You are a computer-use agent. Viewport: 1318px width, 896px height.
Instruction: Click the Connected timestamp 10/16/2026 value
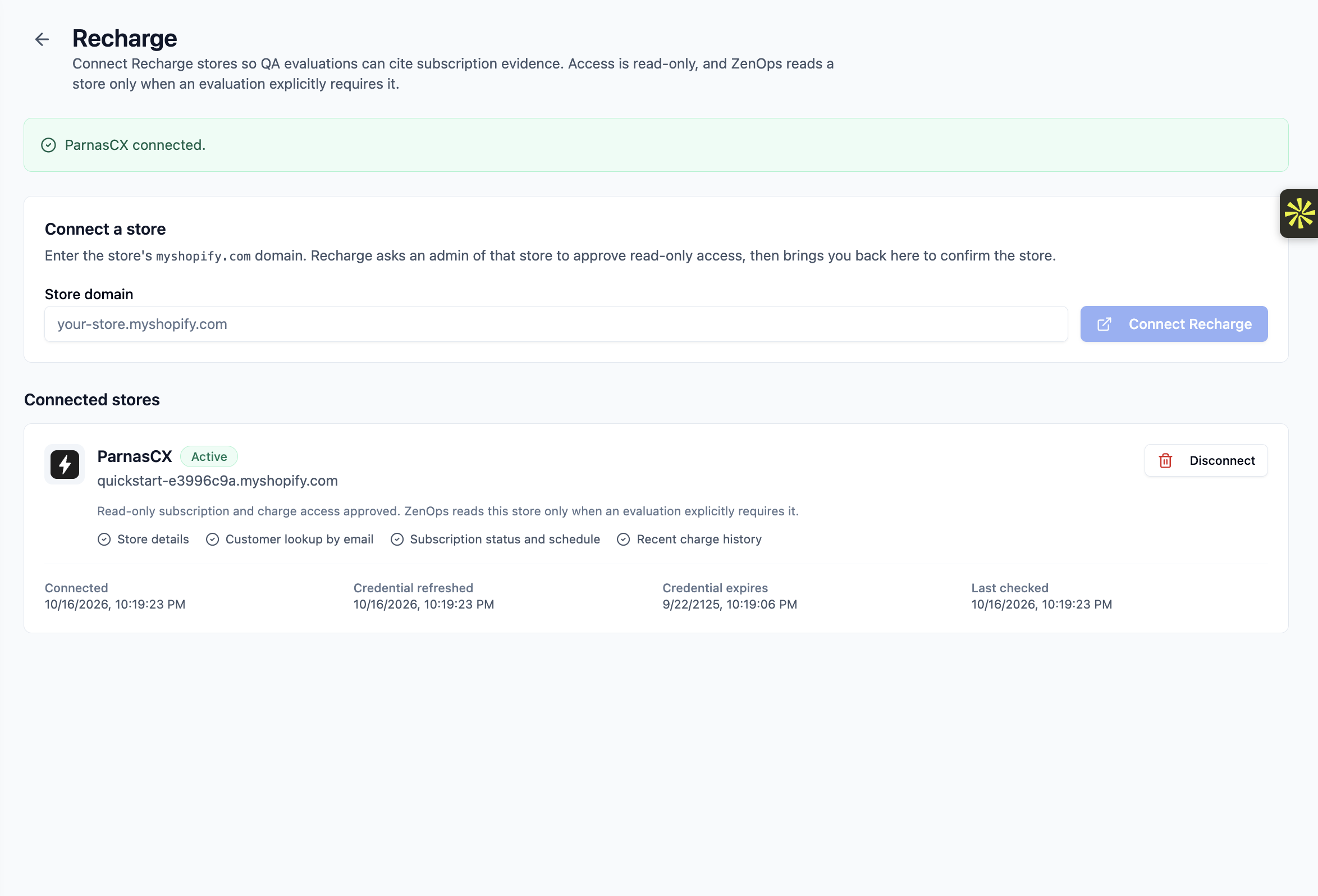[x=115, y=605]
